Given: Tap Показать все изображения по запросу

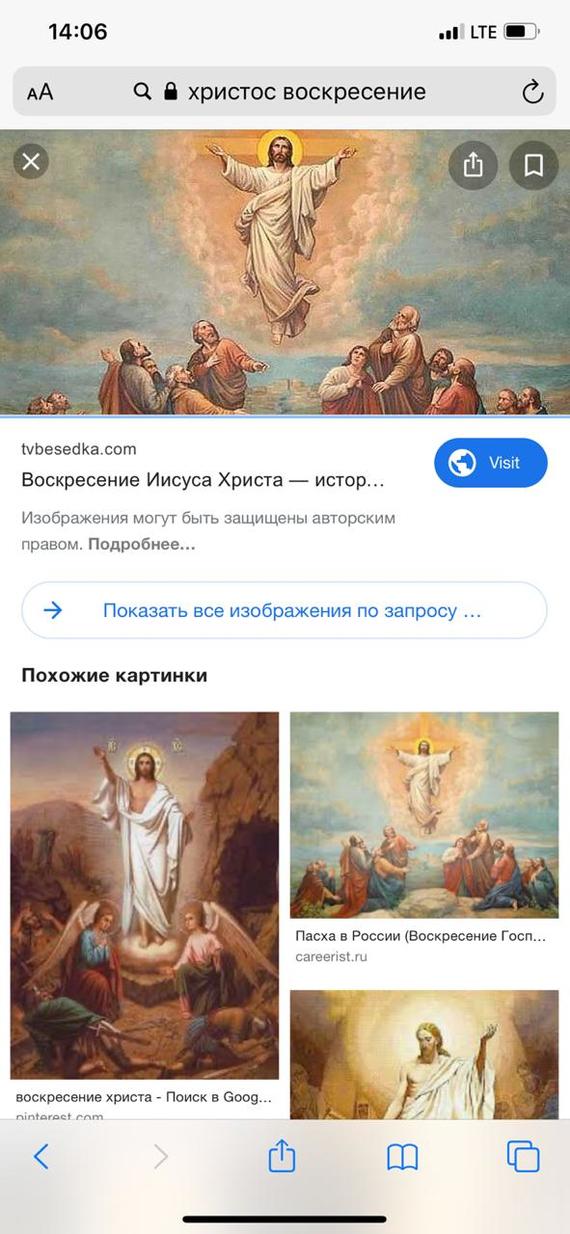Looking at the screenshot, I should click(x=285, y=610).
